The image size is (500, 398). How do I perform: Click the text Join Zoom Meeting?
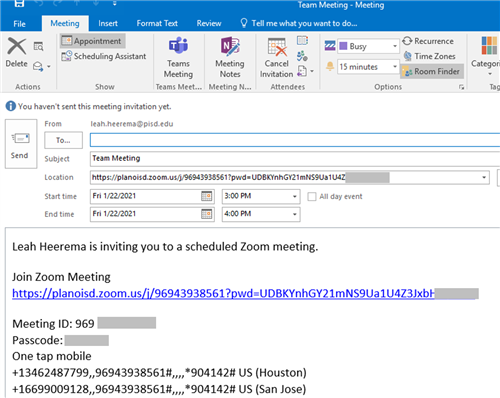(x=61, y=277)
